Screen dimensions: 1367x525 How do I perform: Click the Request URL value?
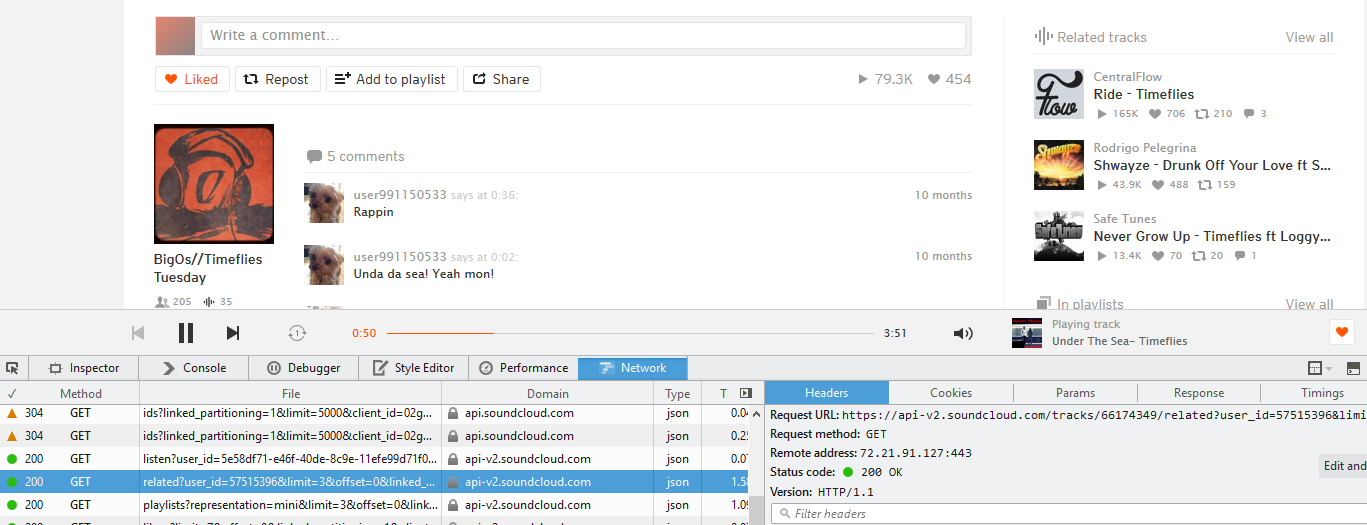pyautogui.click(x=1104, y=415)
